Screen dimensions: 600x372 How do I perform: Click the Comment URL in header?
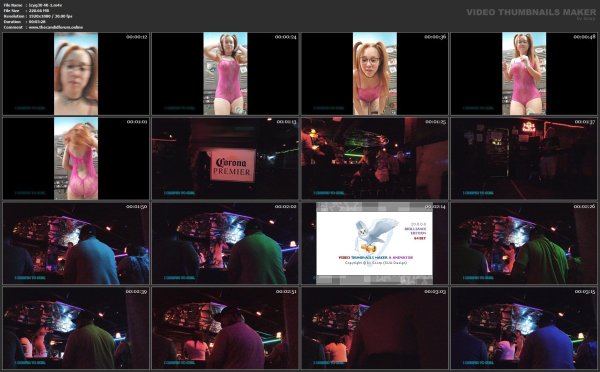[55, 28]
